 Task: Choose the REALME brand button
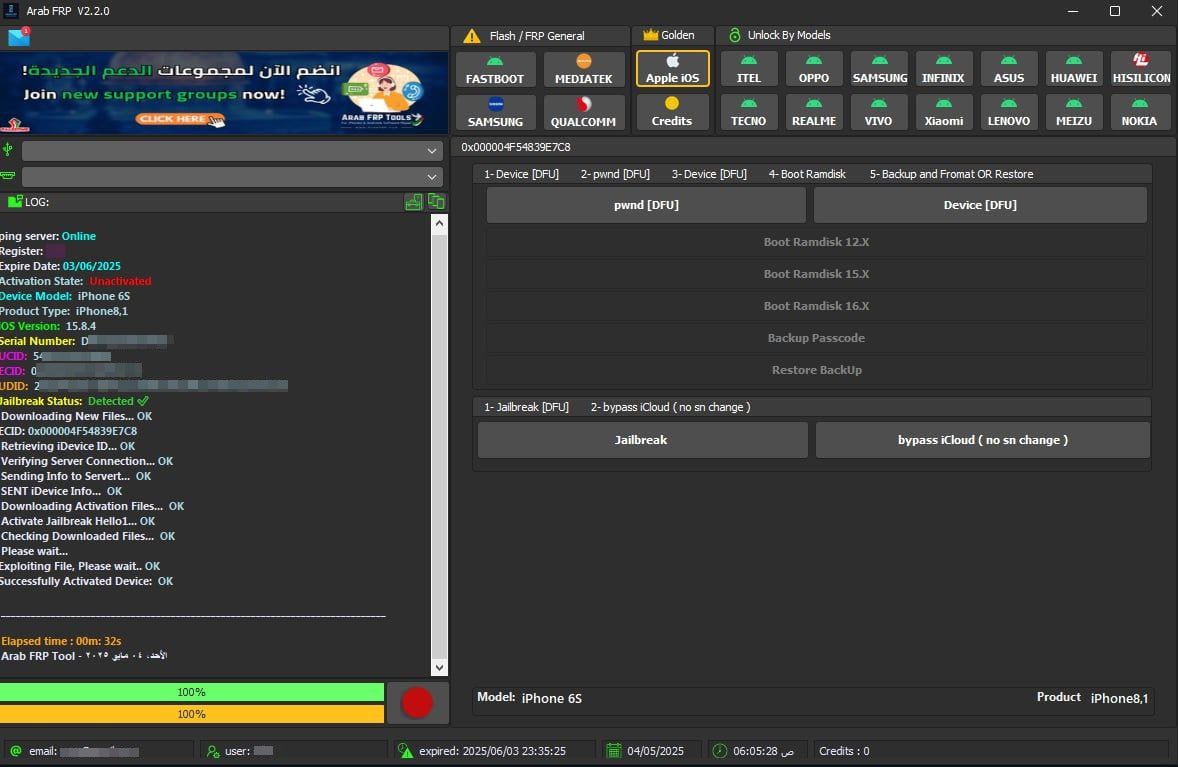point(814,113)
